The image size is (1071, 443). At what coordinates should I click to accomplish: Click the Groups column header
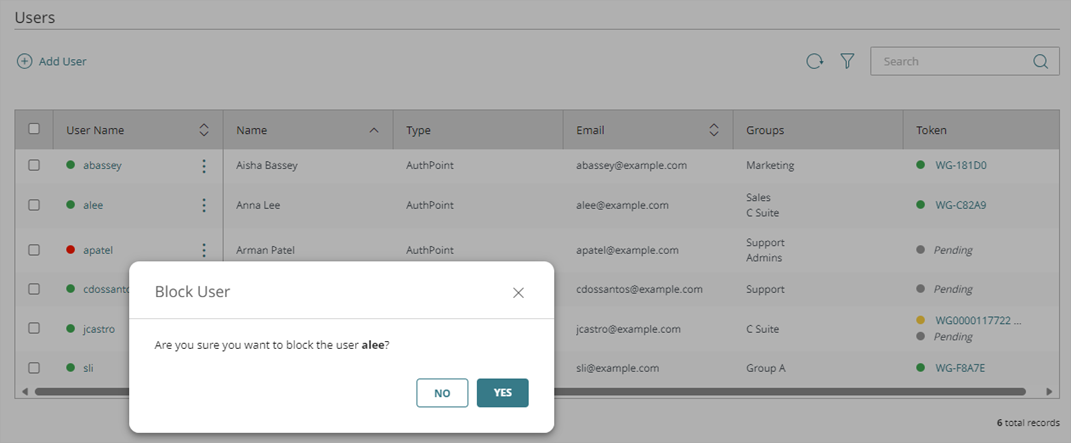pos(765,130)
